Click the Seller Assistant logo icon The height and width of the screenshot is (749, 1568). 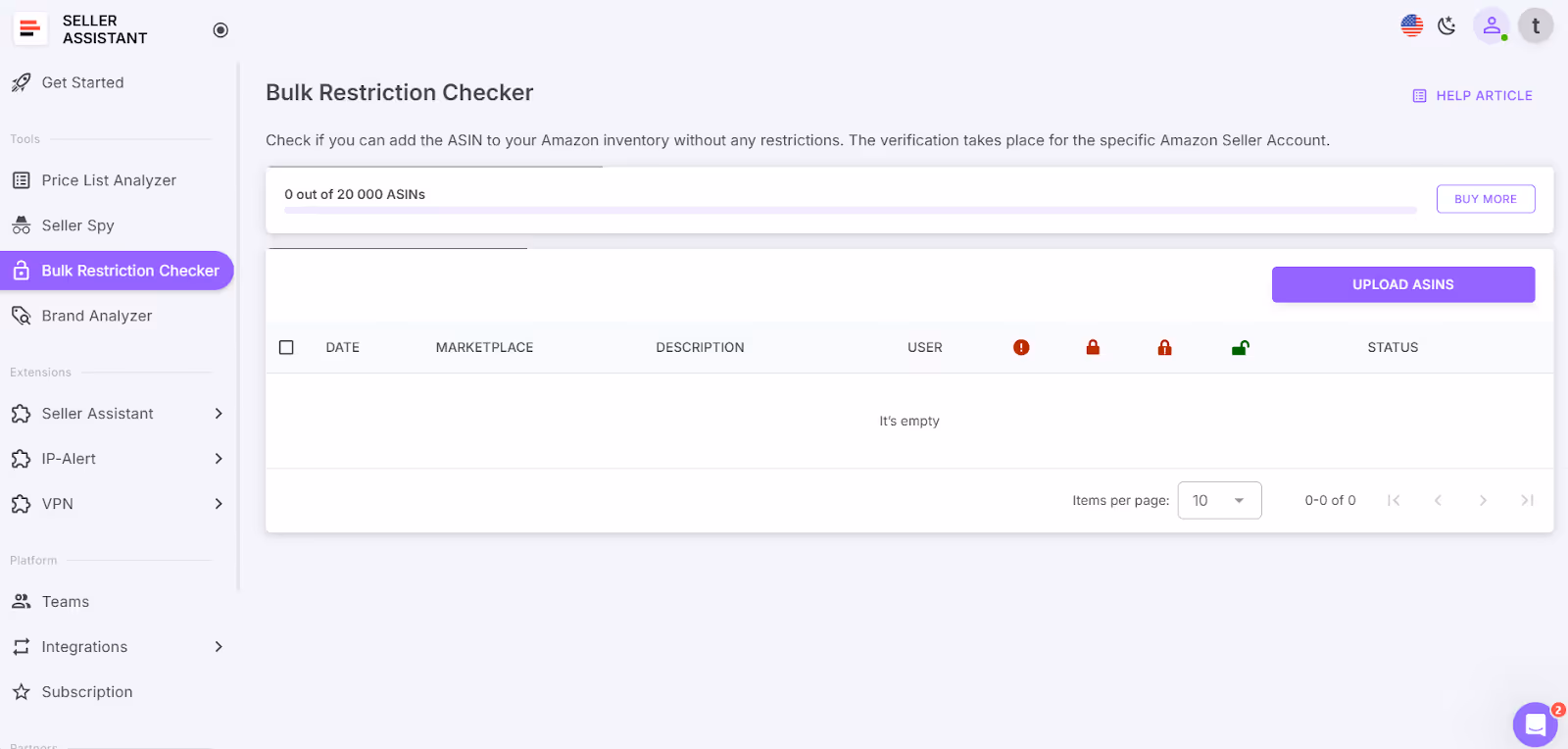(30, 28)
